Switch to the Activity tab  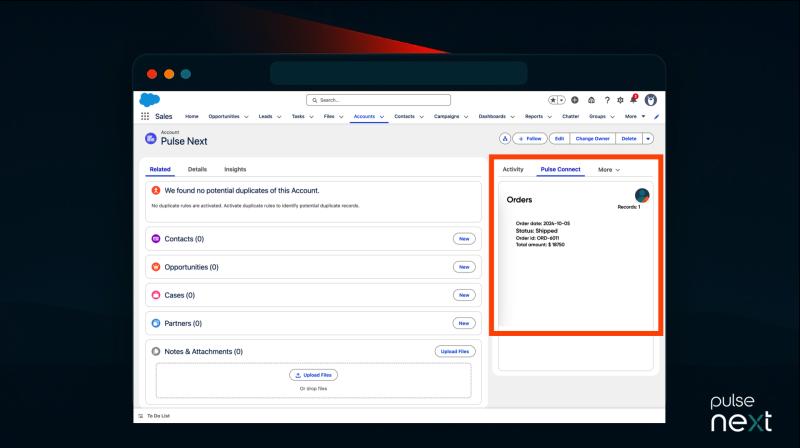click(513, 169)
